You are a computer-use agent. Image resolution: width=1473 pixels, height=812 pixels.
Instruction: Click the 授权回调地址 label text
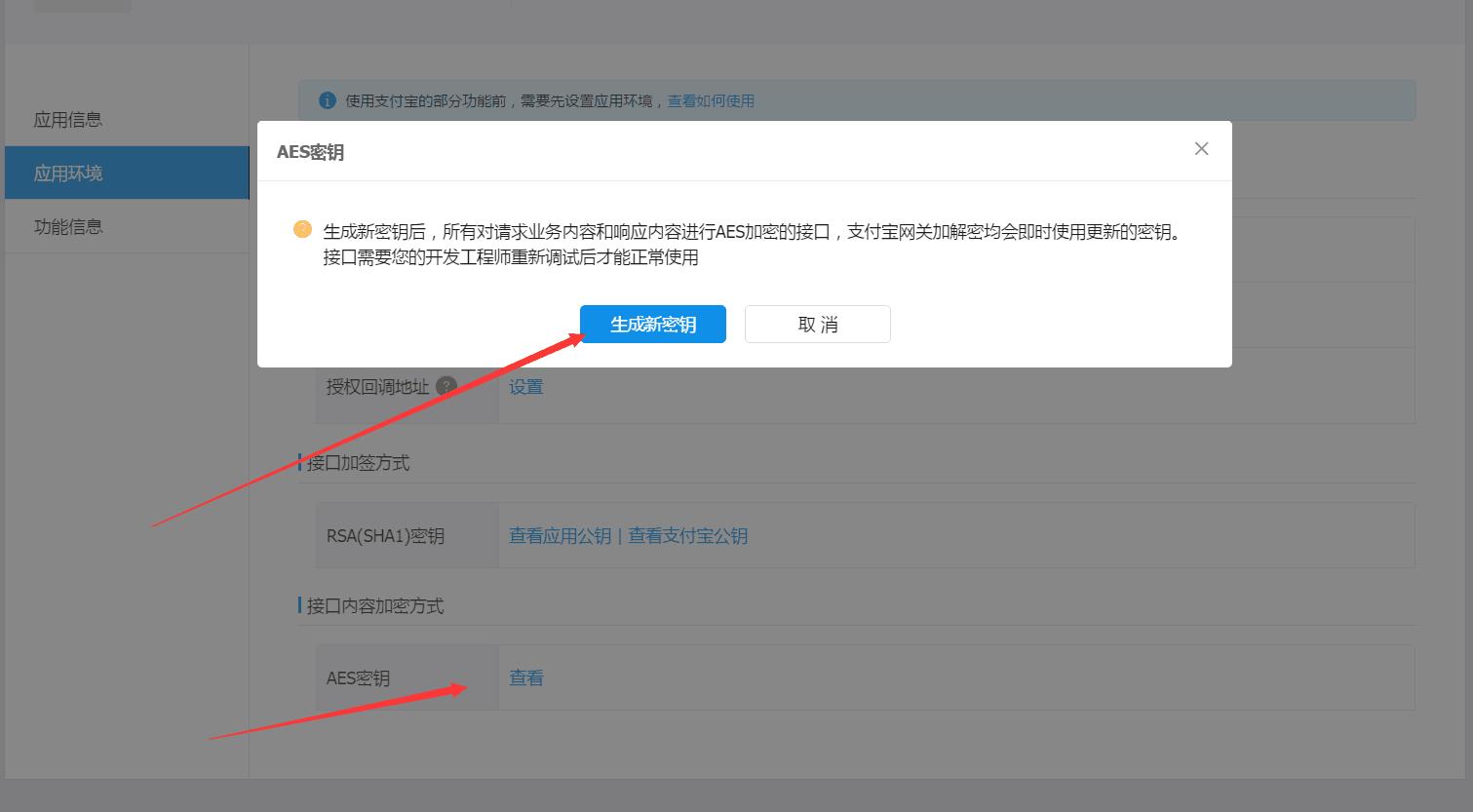pyautogui.click(x=377, y=387)
